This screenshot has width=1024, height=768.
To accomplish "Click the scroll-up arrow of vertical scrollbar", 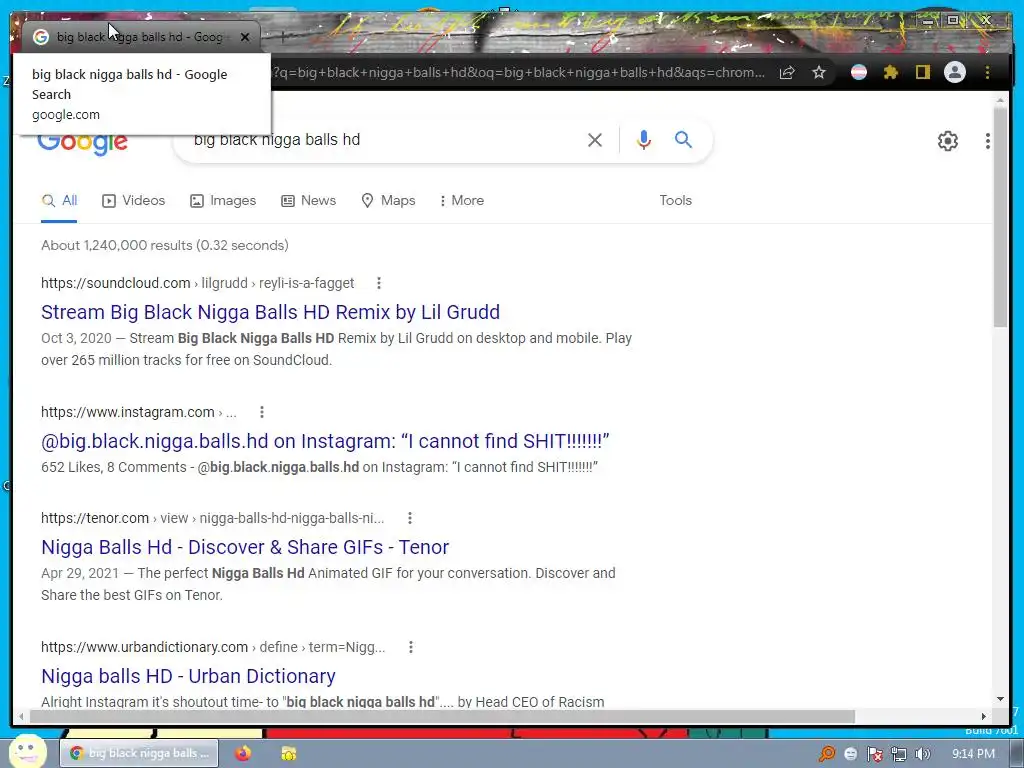I will (x=1000, y=101).
